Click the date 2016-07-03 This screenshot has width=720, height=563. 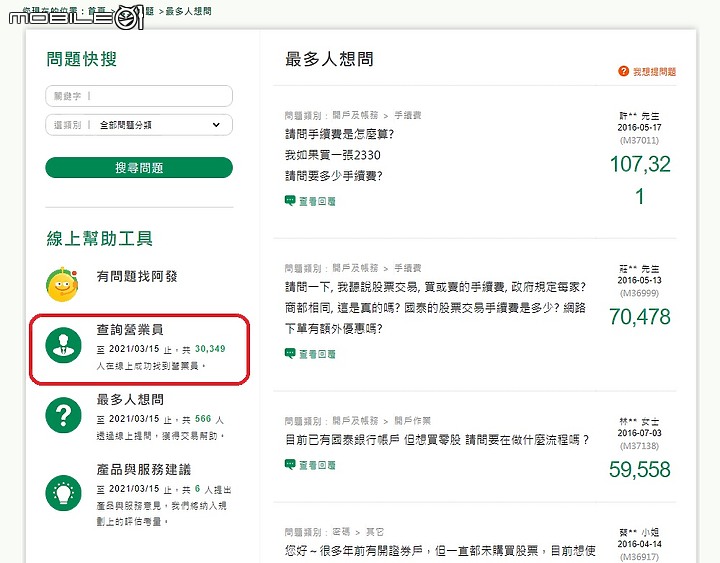tap(640, 433)
